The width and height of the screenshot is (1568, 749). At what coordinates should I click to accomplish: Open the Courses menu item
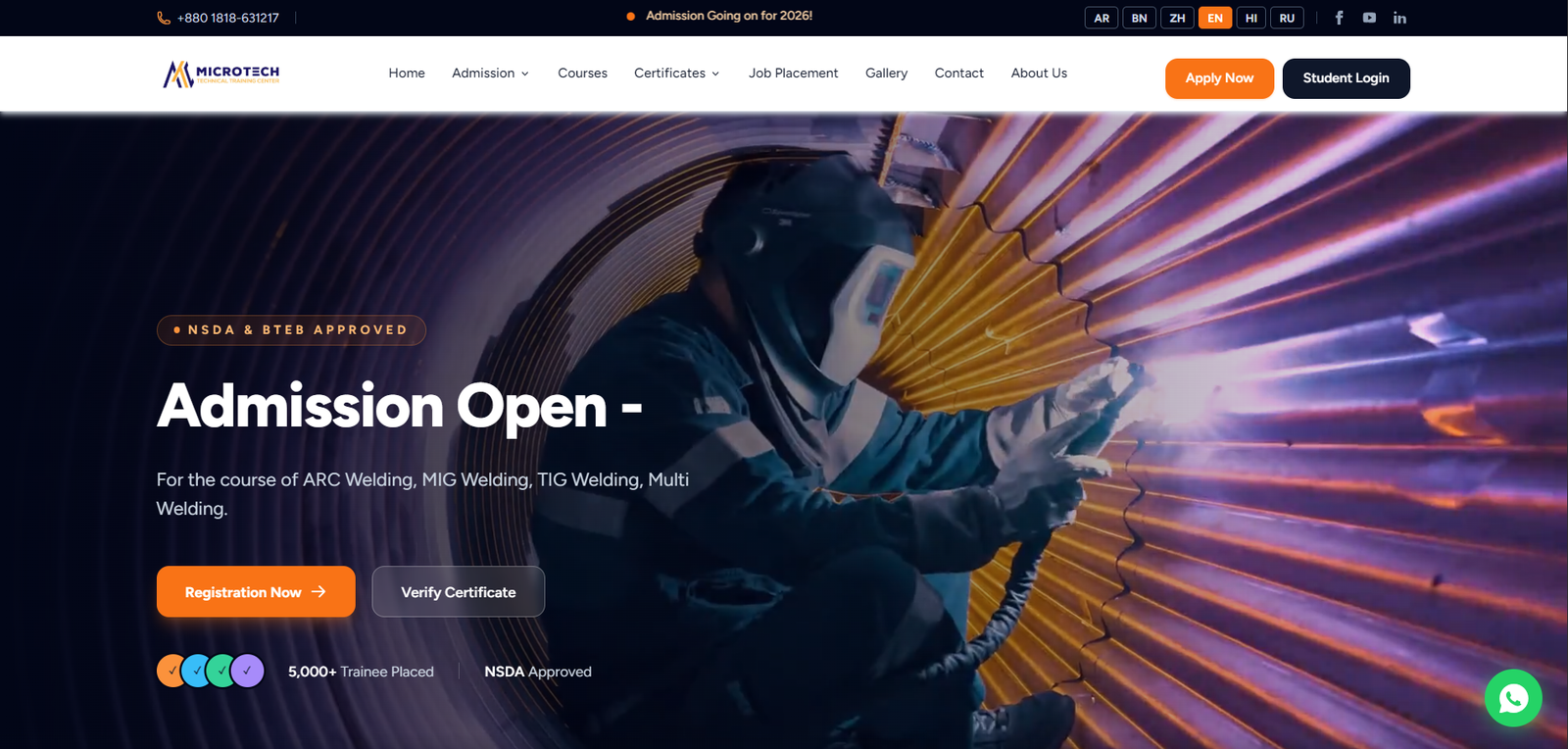point(582,74)
